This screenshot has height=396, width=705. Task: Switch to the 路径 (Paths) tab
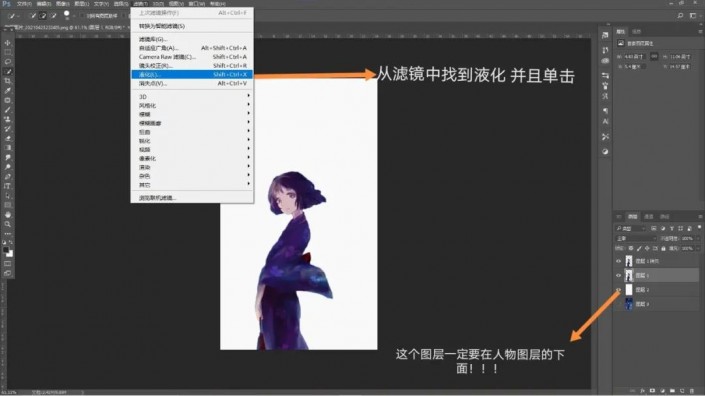click(x=665, y=217)
